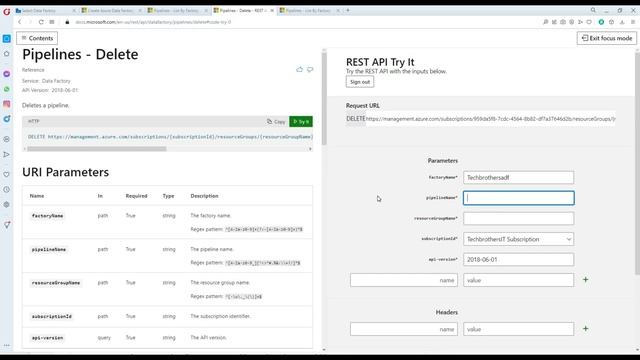Click the Sign out button
Screen dimensions: 640x360
click(360, 82)
